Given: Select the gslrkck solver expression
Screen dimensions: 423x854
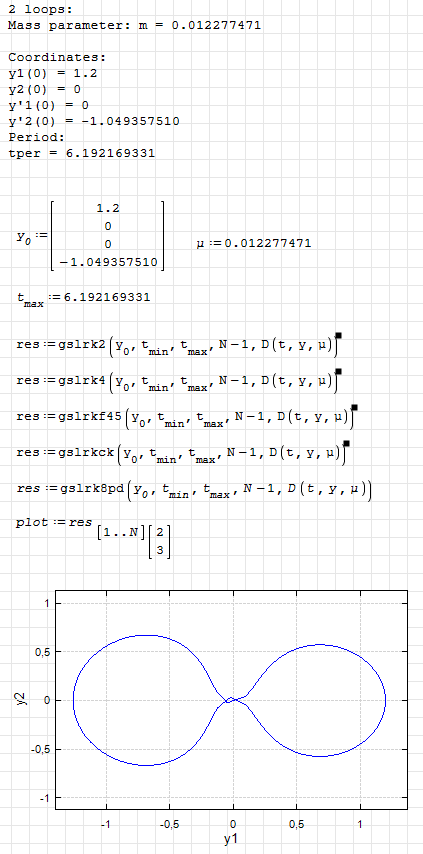Looking at the screenshot, I should click(182, 454).
